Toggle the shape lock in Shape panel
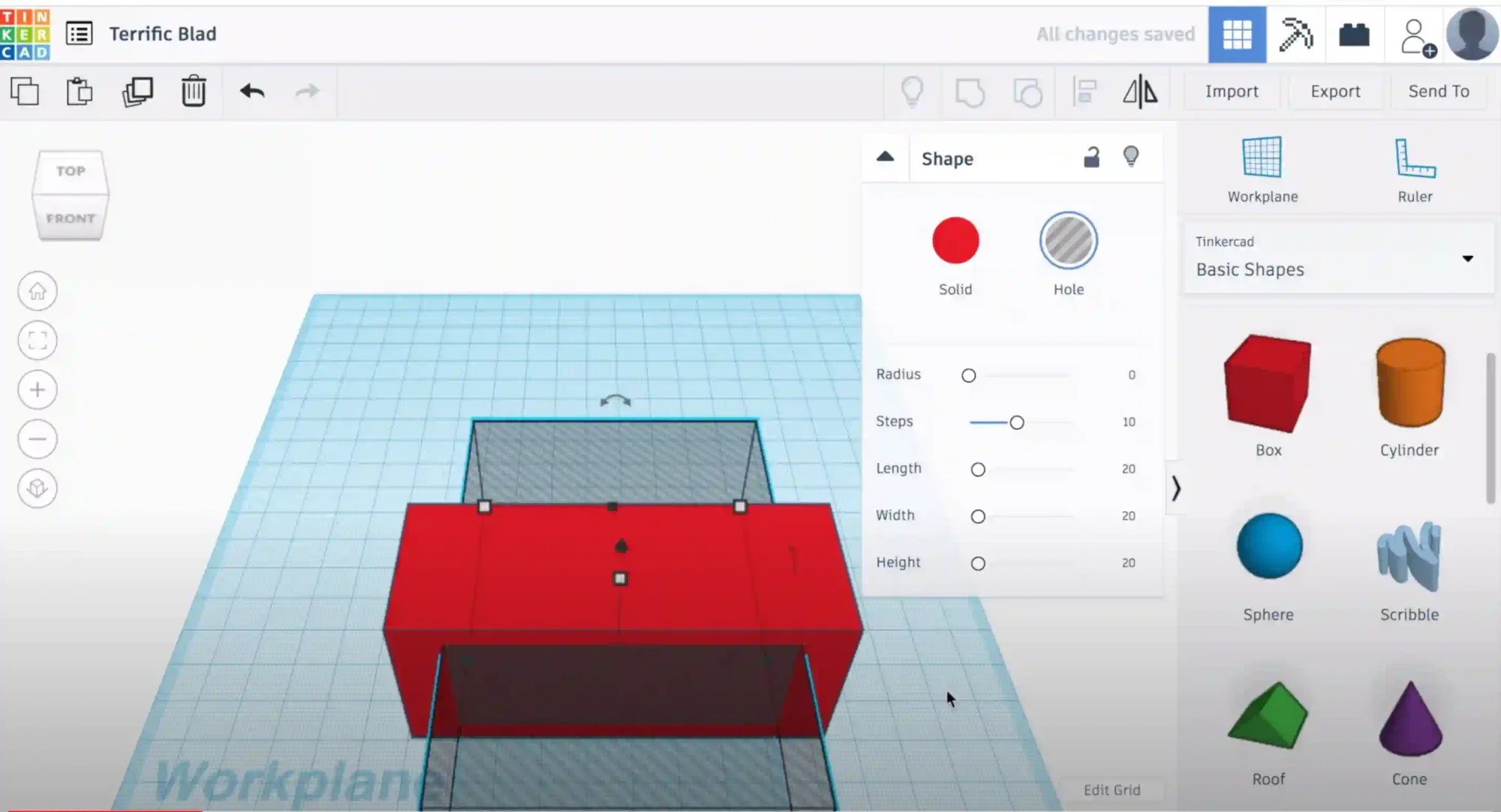 click(1090, 157)
